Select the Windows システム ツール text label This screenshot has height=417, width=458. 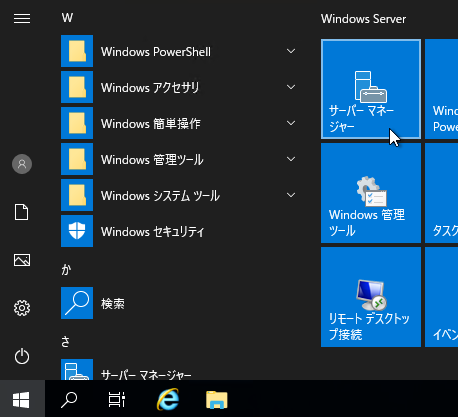point(160,196)
